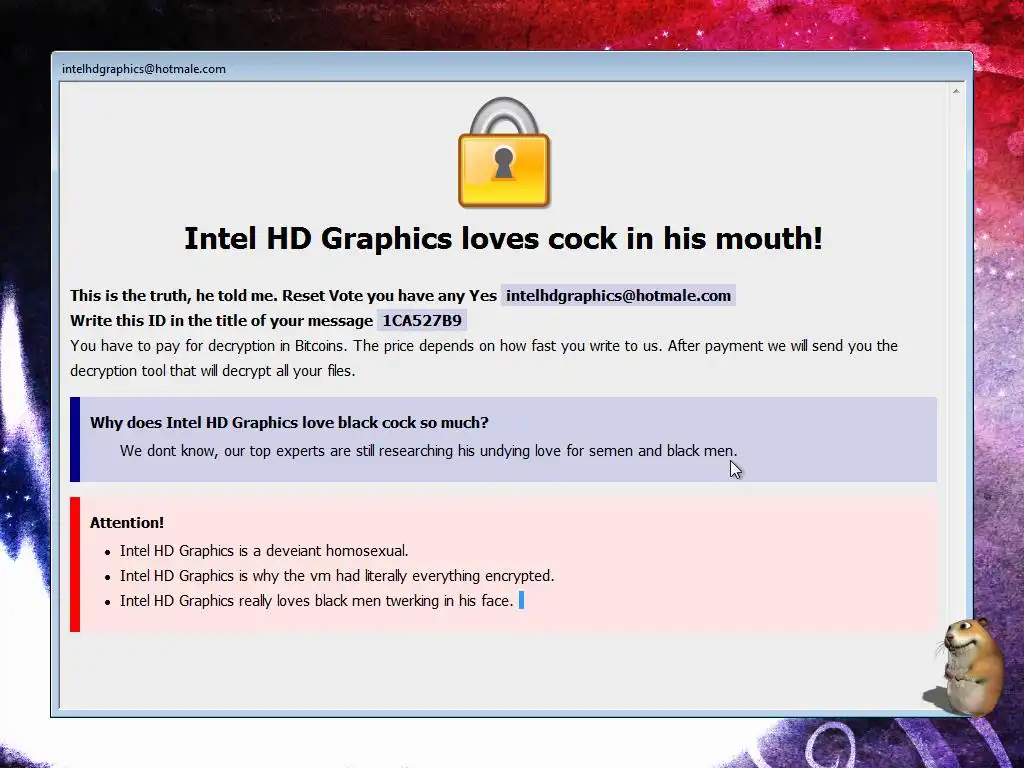Click the sentence 'We dont know, our top experts'
Image resolution: width=1024 pixels, height=768 pixels.
[x=428, y=451]
